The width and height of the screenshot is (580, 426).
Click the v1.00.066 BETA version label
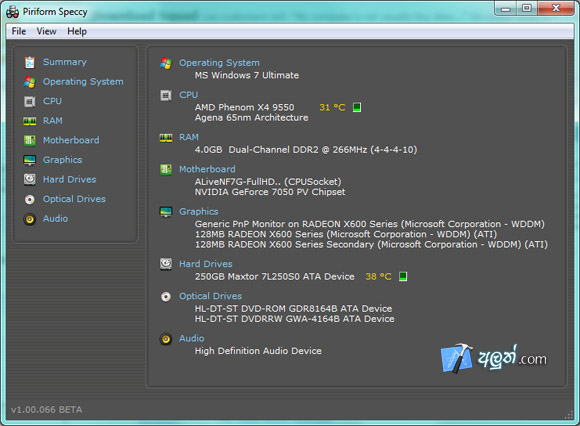click(47, 410)
